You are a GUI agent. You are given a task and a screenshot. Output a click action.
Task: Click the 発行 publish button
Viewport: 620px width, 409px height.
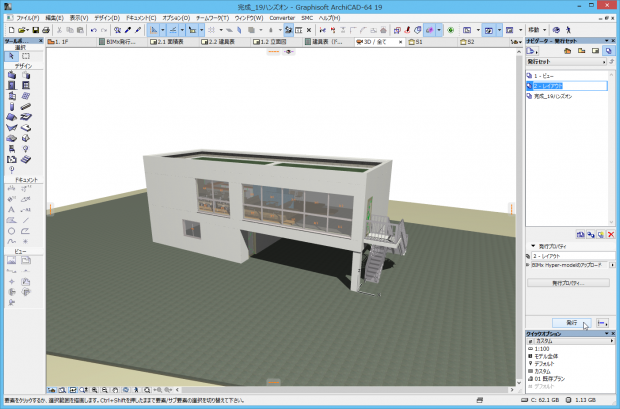[572, 323]
